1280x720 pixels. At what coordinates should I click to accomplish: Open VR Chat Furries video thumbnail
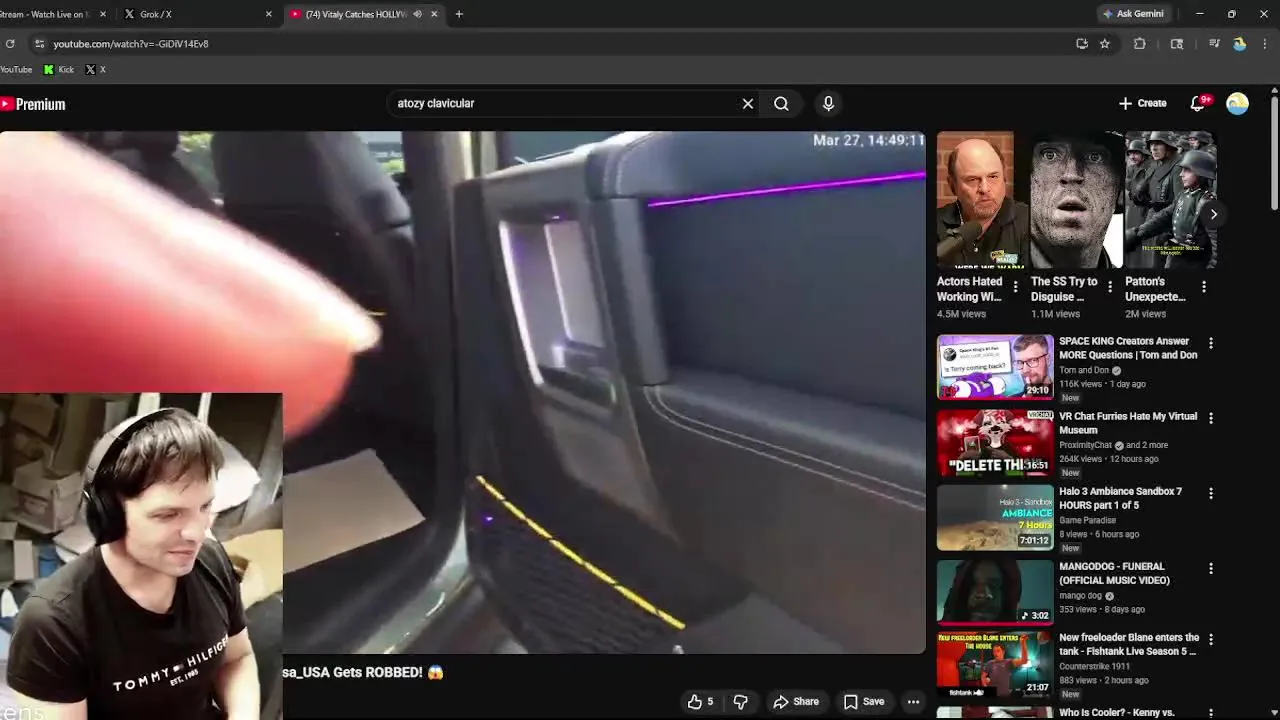click(995, 442)
